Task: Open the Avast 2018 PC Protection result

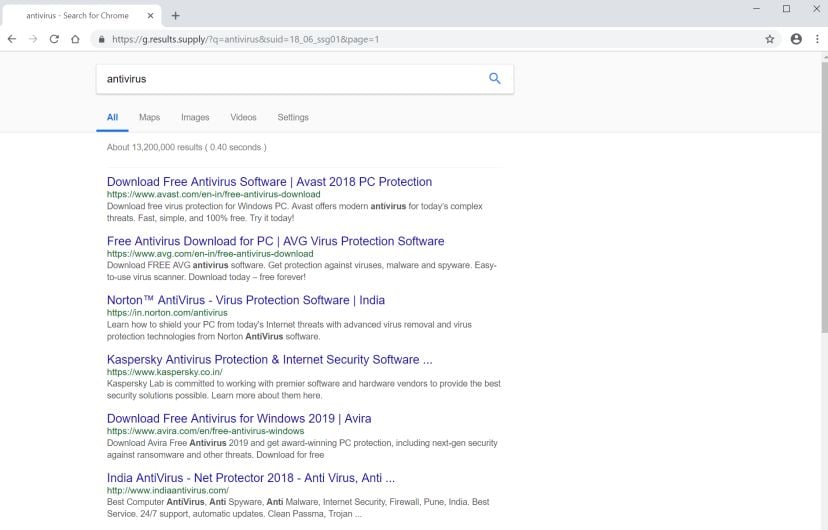Action: tap(269, 182)
